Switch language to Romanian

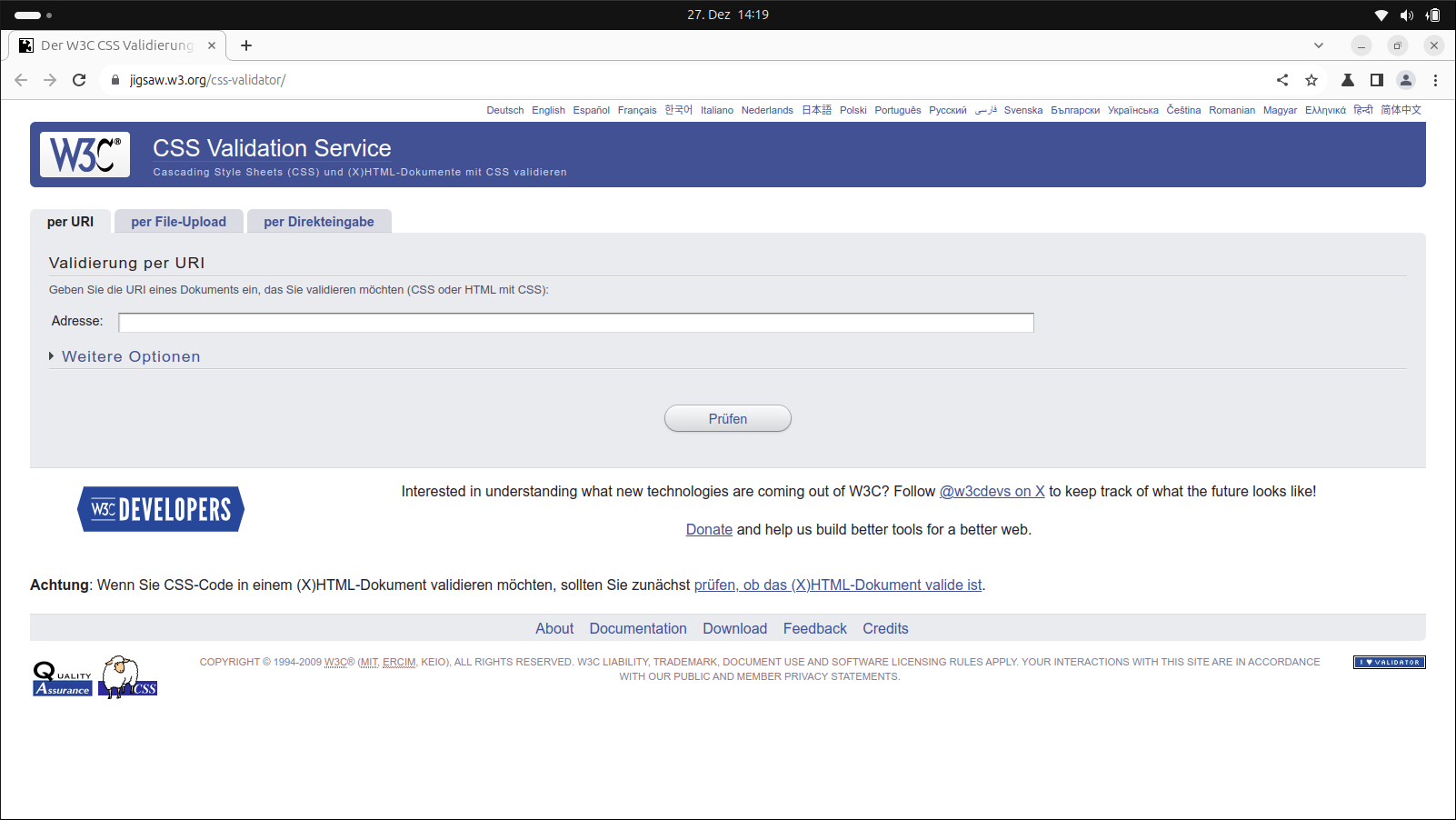pyautogui.click(x=1232, y=110)
